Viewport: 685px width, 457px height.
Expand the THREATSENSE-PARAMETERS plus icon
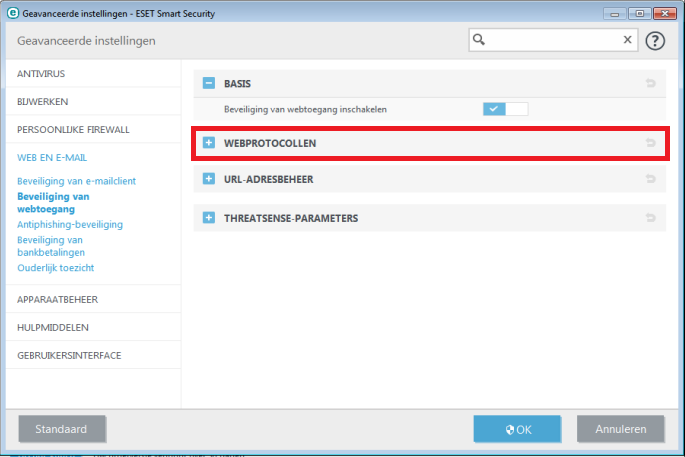coord(209,218)
